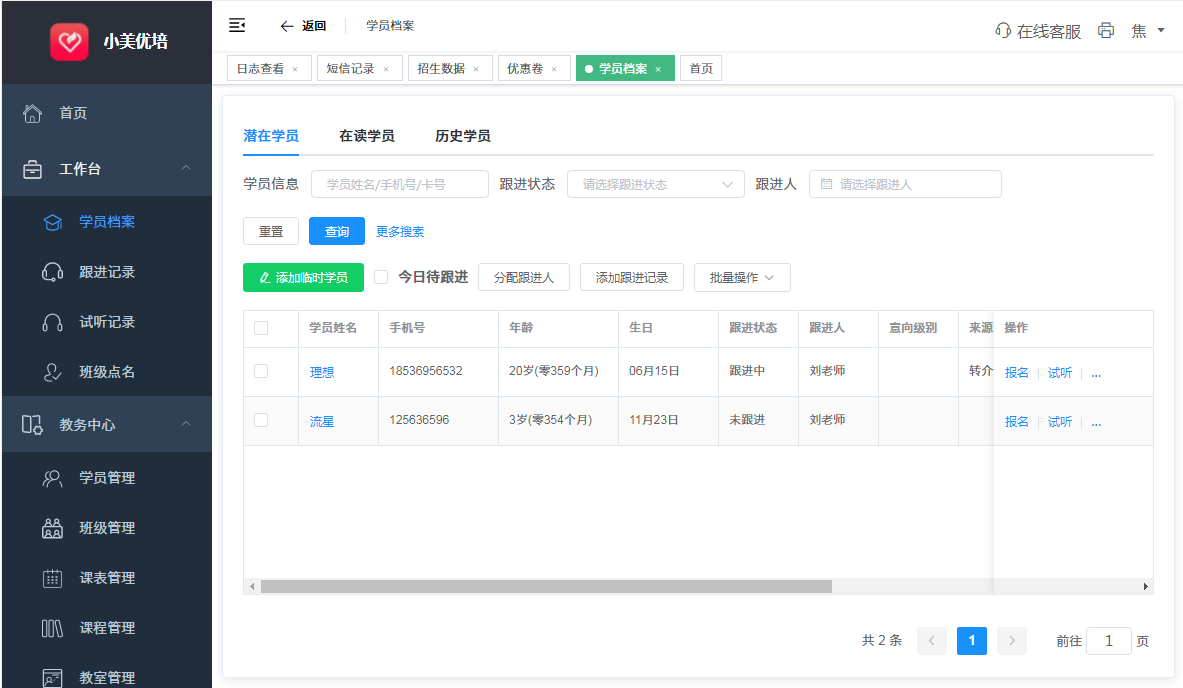Enable the 今日待跟进 checkbox
This screenshot has width=1183, height=688.
click(381, 277)
